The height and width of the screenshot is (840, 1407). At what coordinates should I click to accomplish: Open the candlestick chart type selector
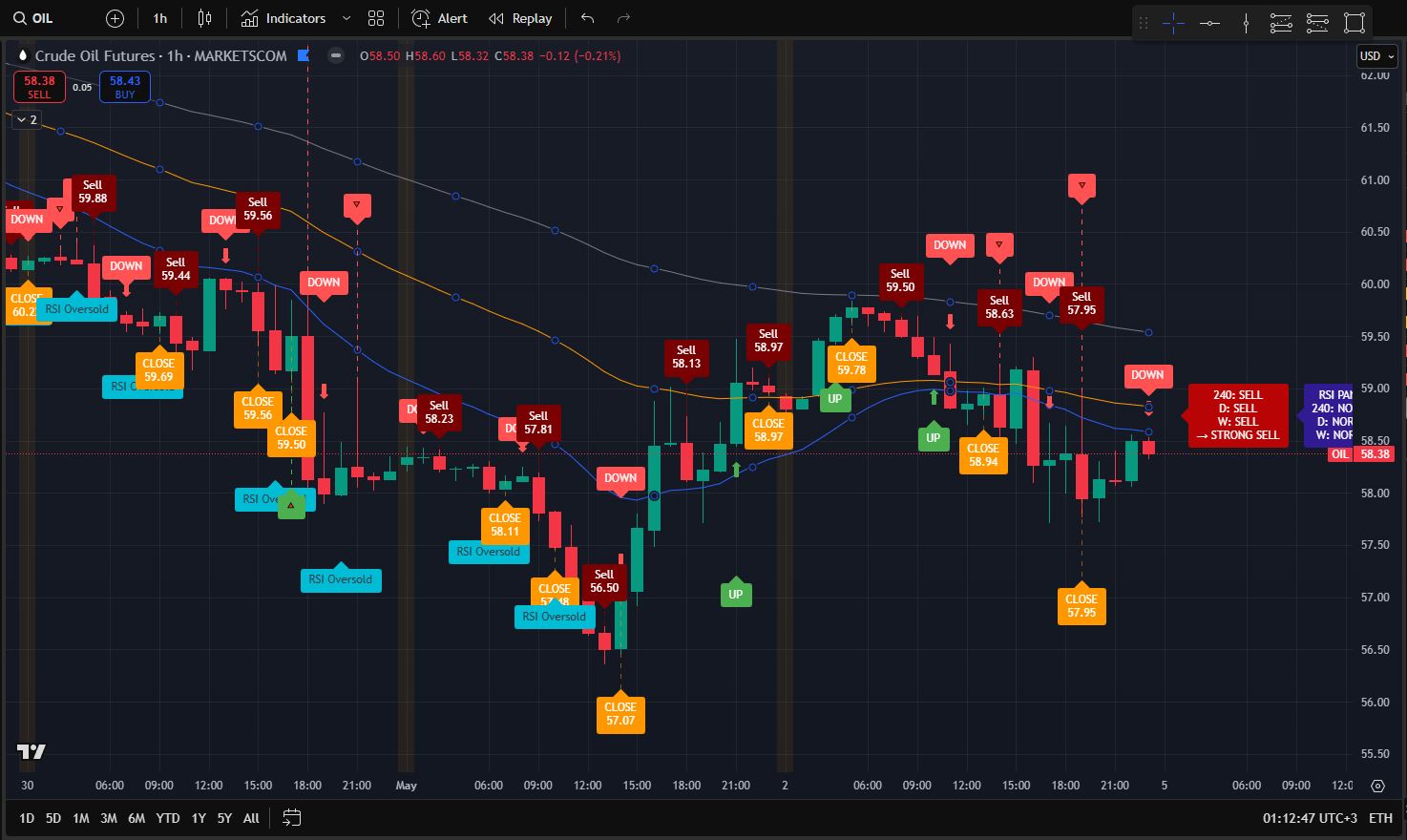click(x=204, y=18)
